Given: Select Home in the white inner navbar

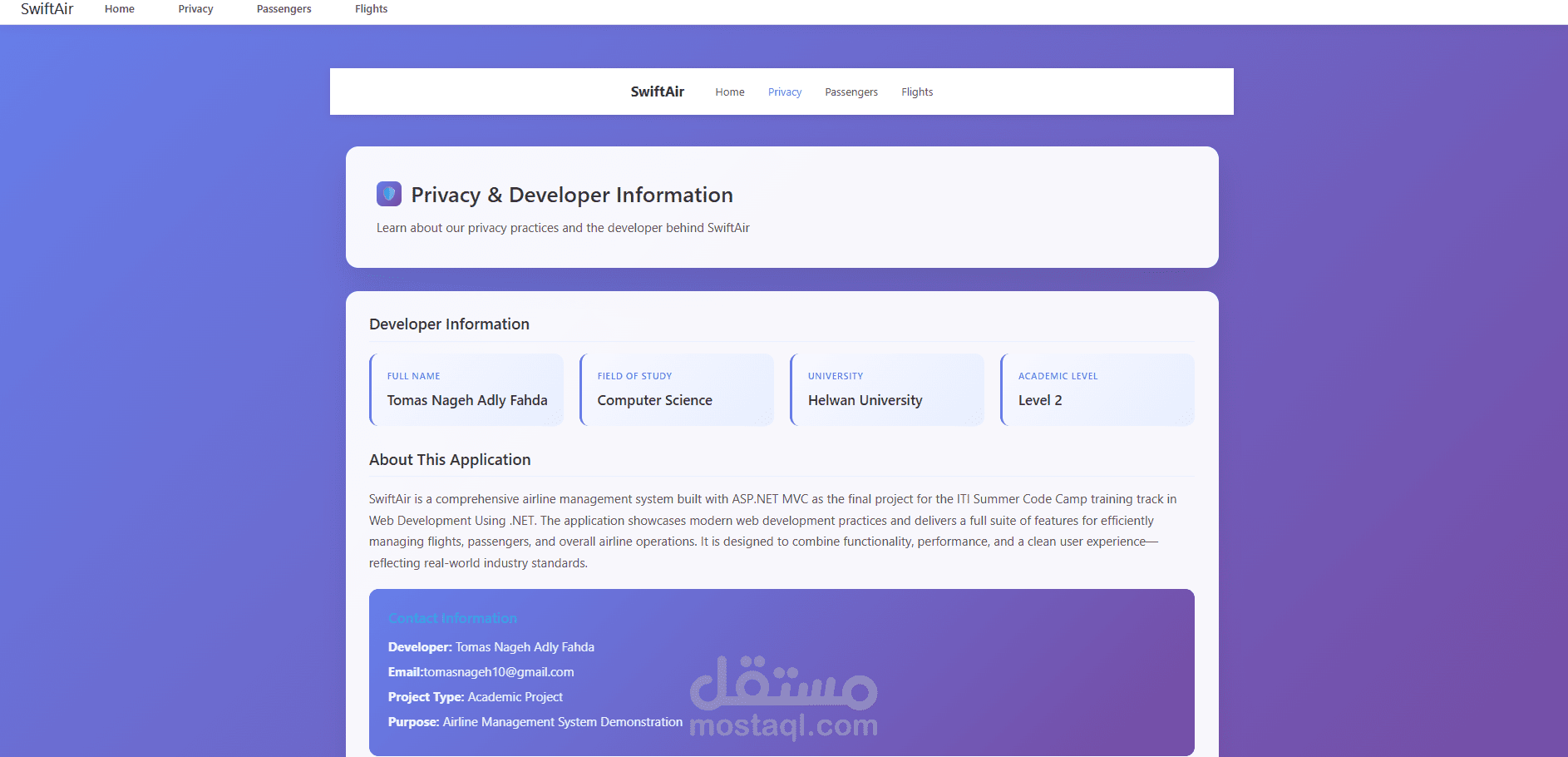Looking at the screenshot, I should coord(730,92).
